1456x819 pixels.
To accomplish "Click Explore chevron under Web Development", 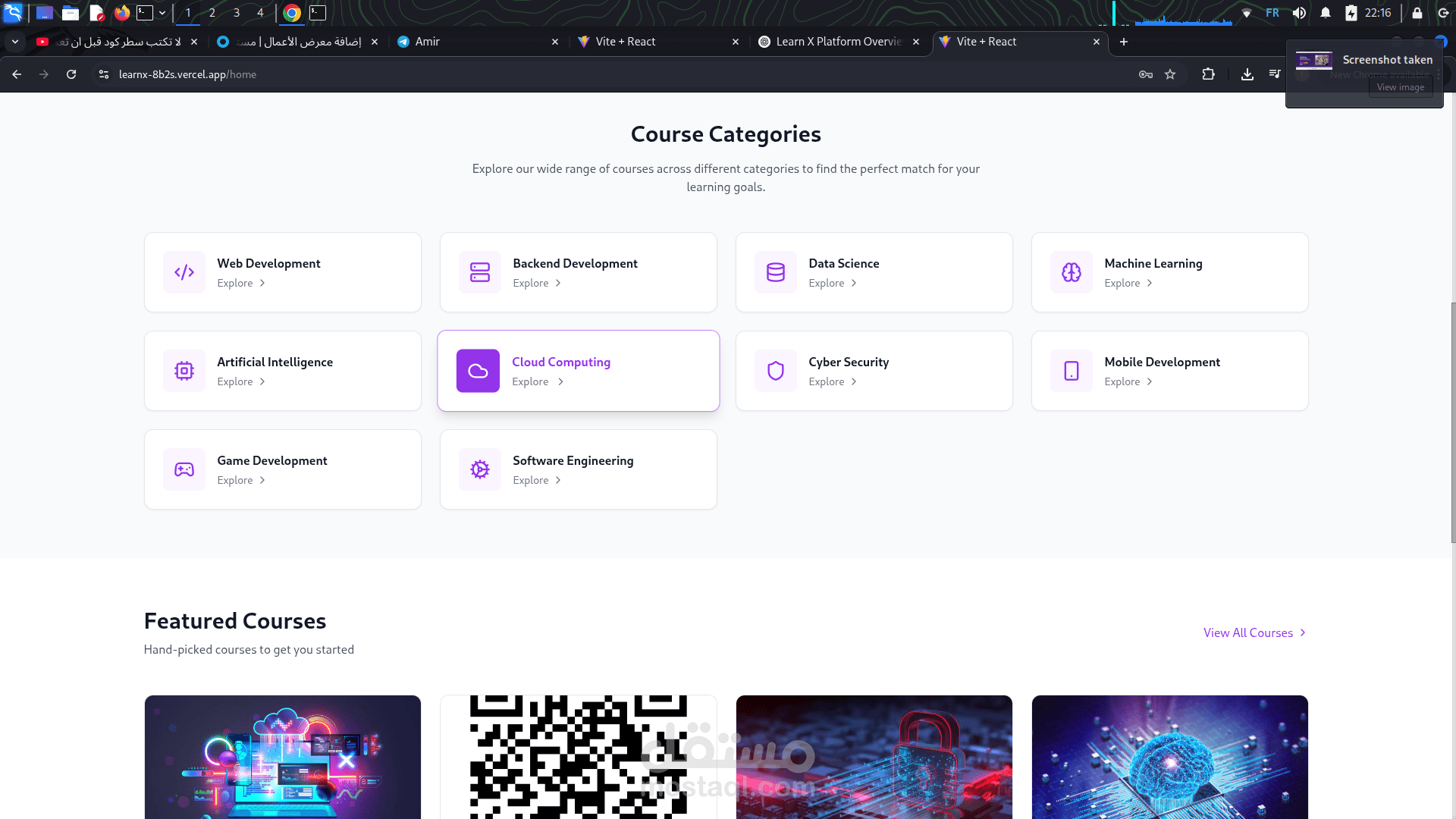I will pyautogui.click(x=262, y=284).
